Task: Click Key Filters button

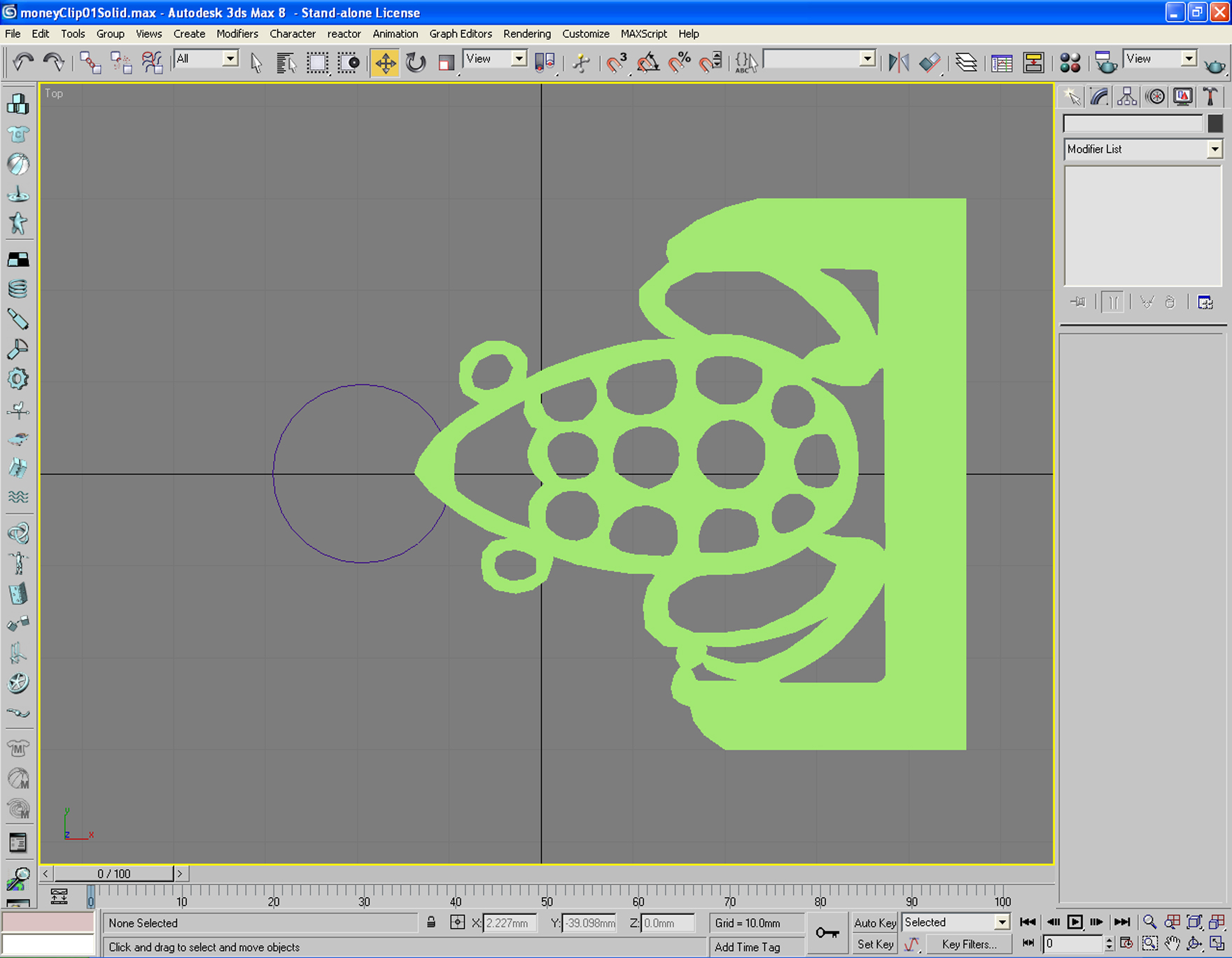Action: coord(969,944)
